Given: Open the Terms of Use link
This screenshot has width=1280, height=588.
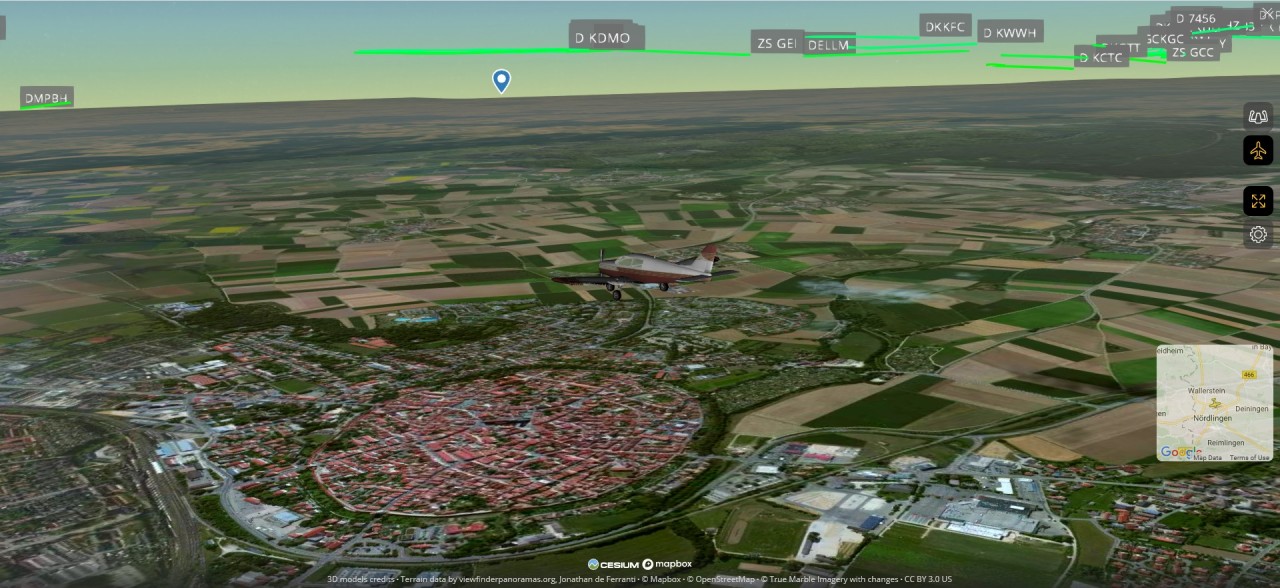Looking at the screenshot, I should [x=1250, y=458].
